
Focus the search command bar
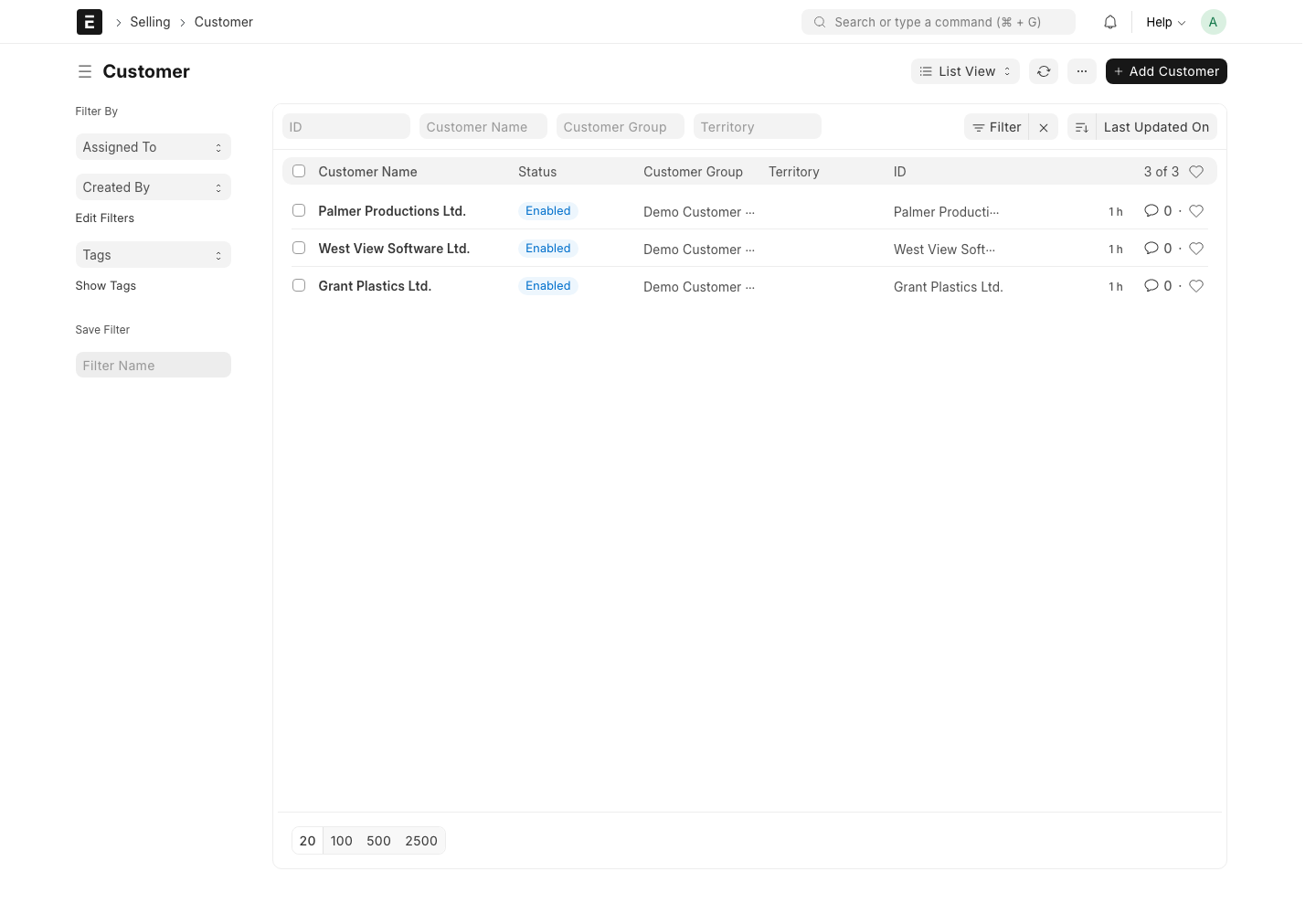(939, 22)
